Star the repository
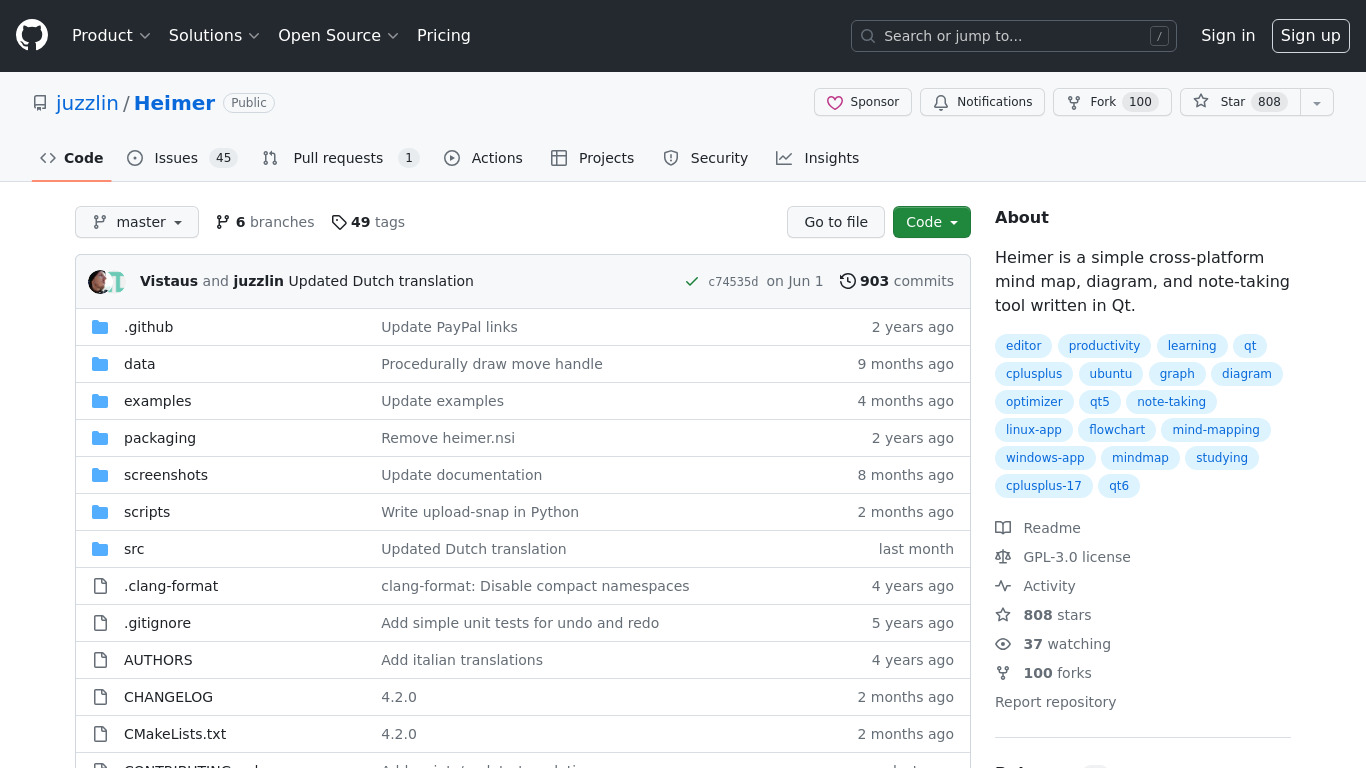Screen dimensions: 1366x768 (x=1240, y=102)
